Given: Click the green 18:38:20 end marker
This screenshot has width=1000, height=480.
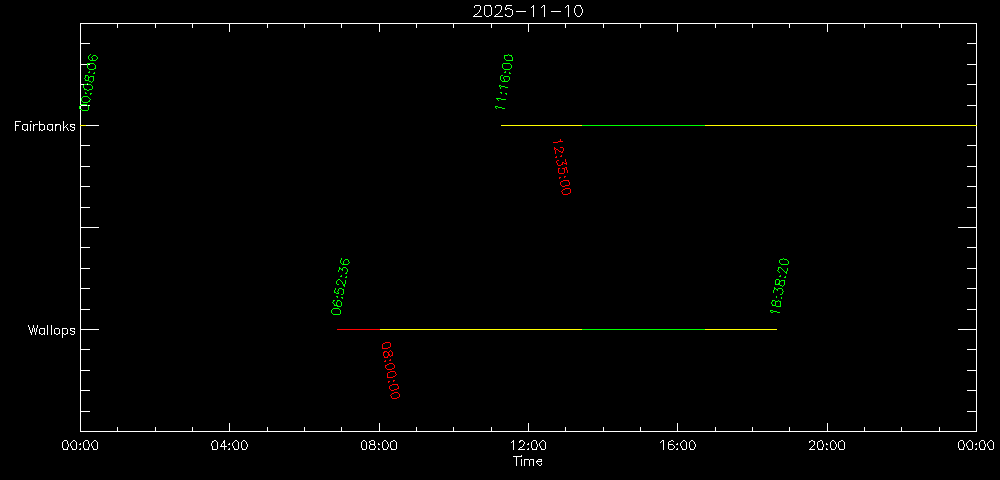Looking at the screenshot, I should coord(780,287).
